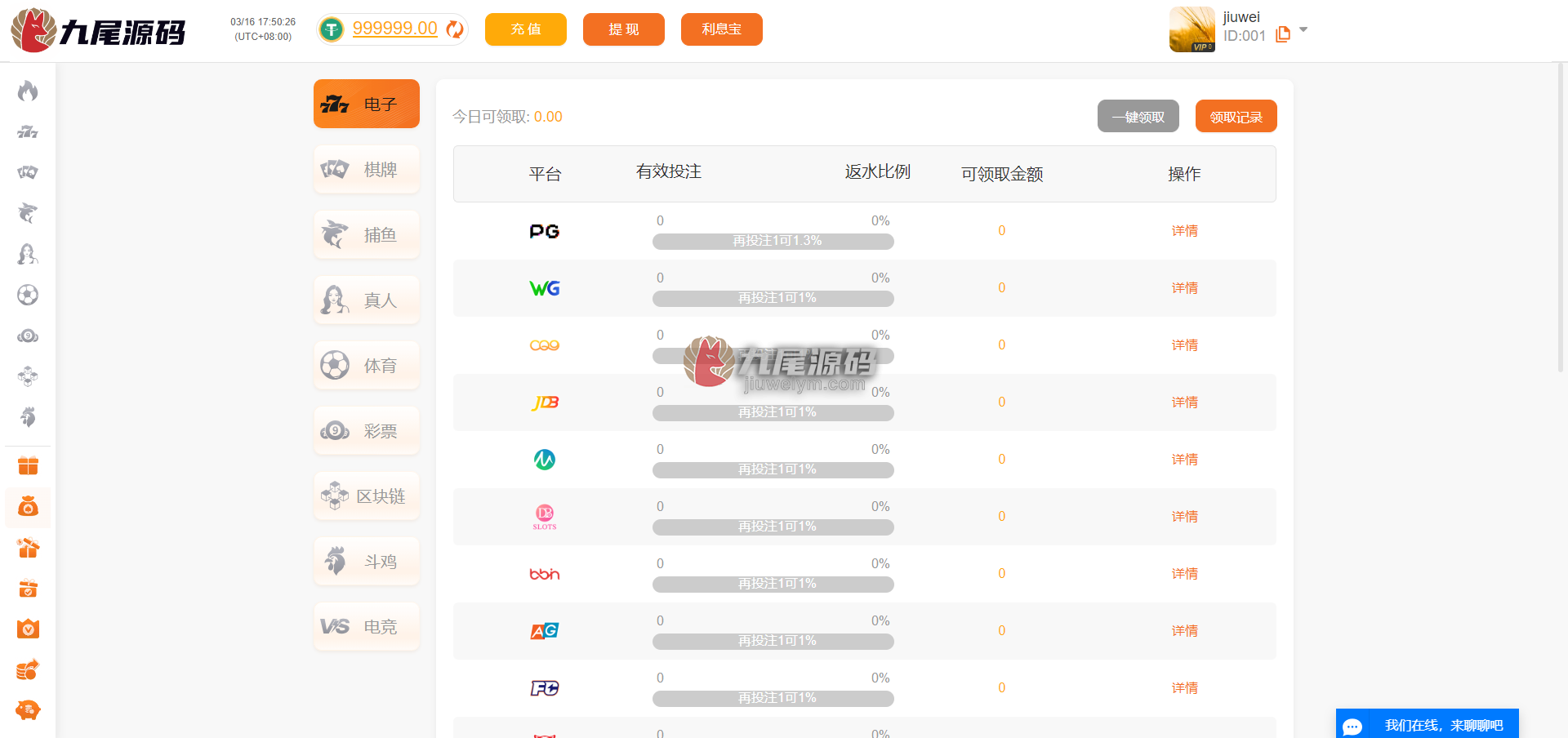Image resolution: width=1568 pixels, height=738 pixels.
Task: Click the 一键领取 claim-all button
Action: click(1138, 116)
